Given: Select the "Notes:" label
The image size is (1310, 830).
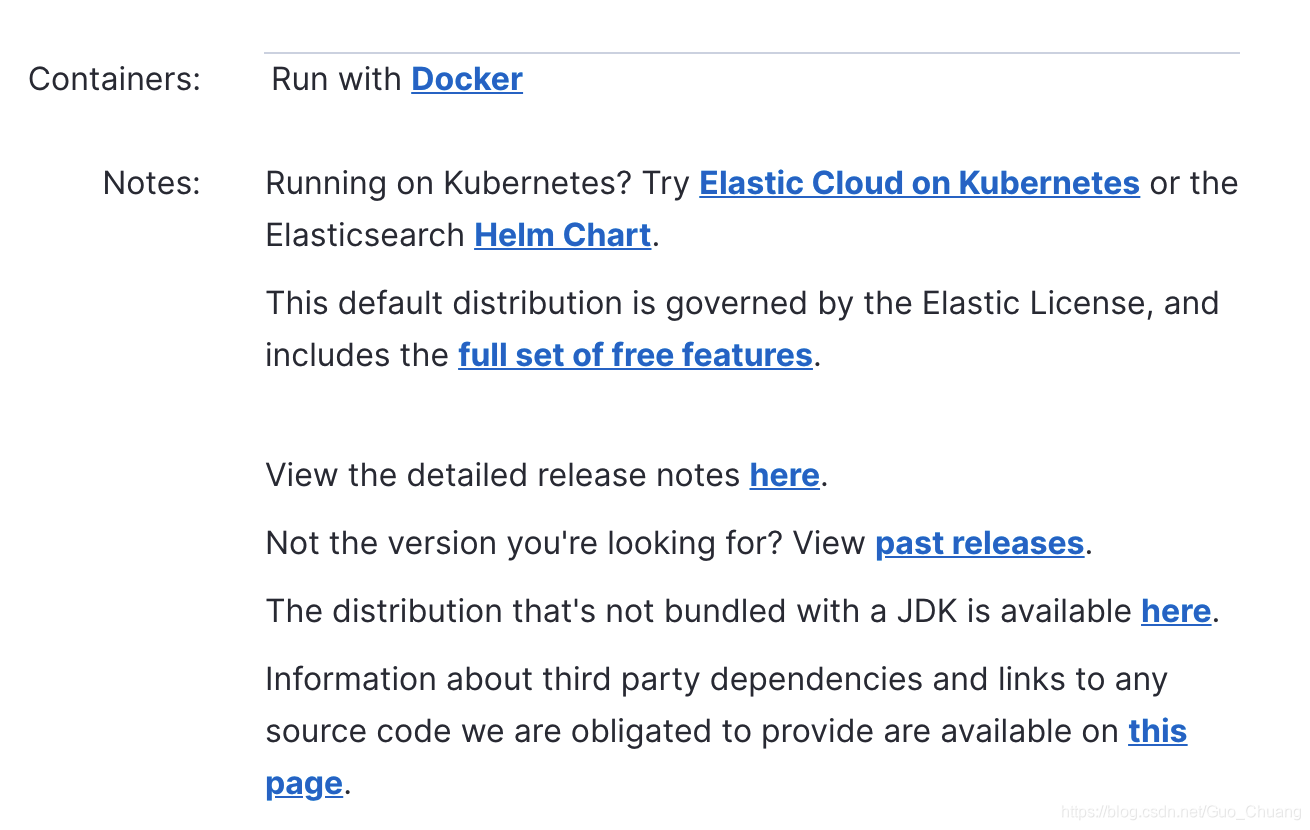Looking at the screenshot, I should click(152, 183).
